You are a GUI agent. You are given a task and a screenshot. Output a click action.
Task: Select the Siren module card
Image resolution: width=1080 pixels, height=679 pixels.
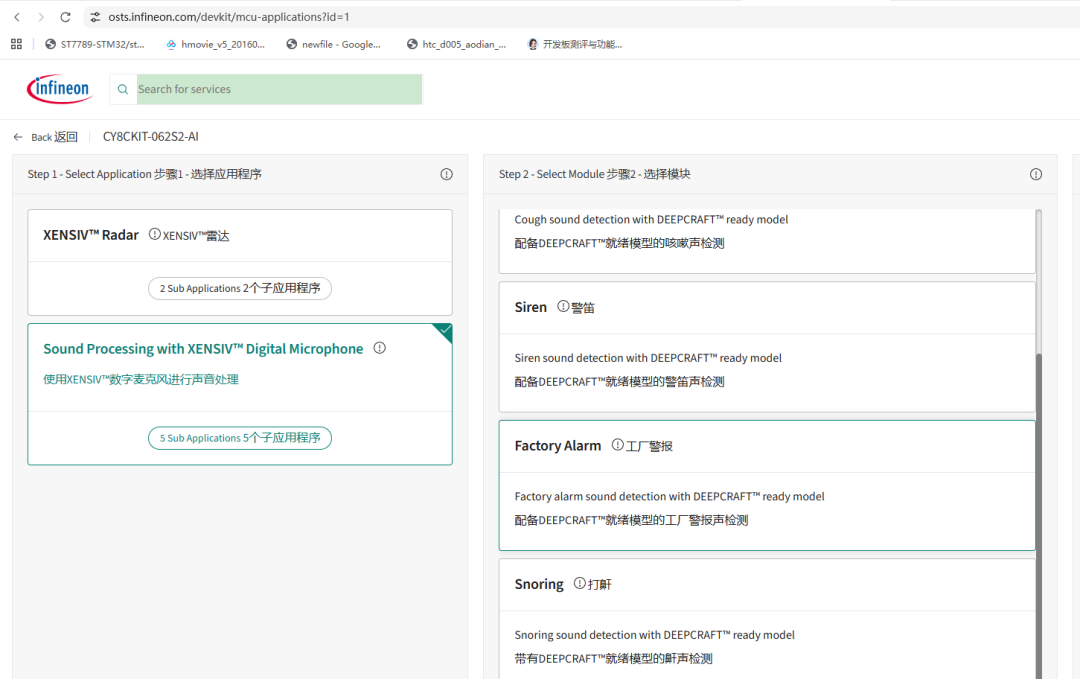767,347
